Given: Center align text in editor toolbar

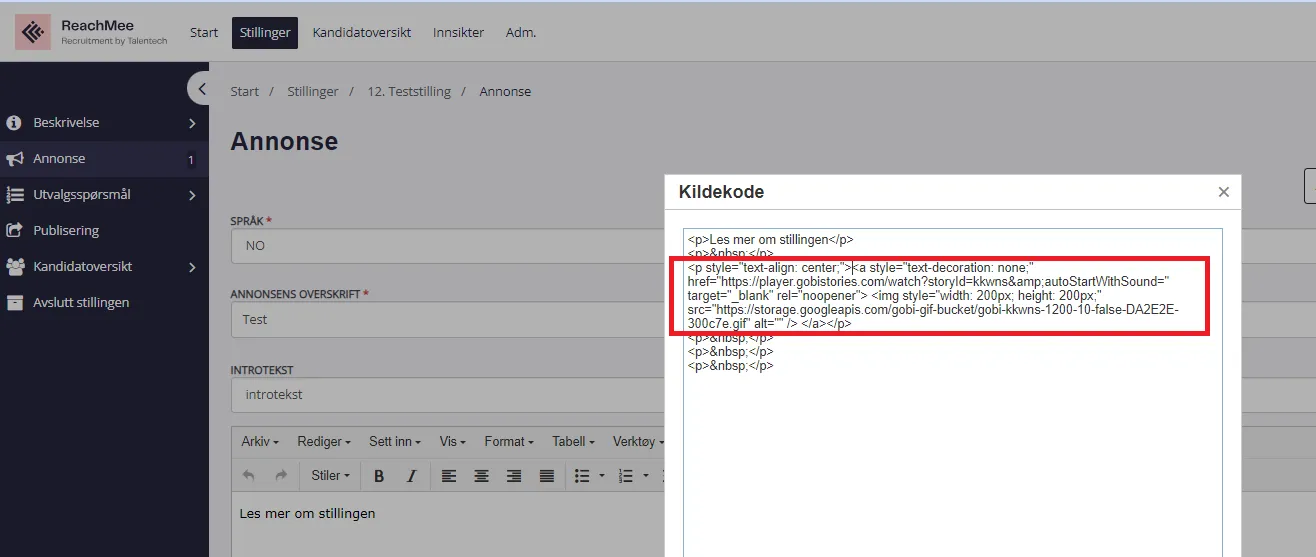Looking at the screenshot, I should (x=481, y=476).
